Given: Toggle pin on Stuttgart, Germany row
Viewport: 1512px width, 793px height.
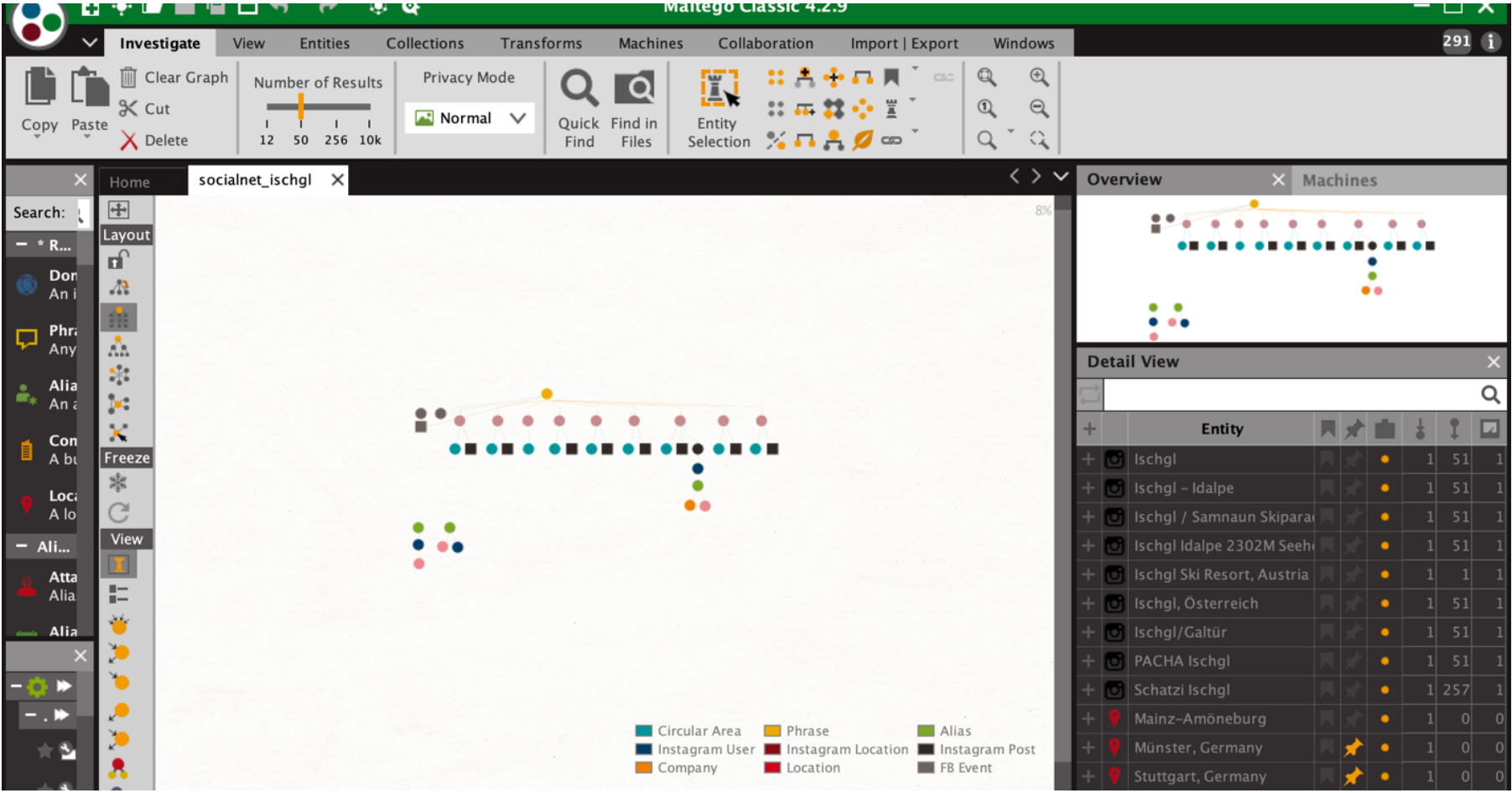Looking at the screenshot, I should (x=1354, y=776).
